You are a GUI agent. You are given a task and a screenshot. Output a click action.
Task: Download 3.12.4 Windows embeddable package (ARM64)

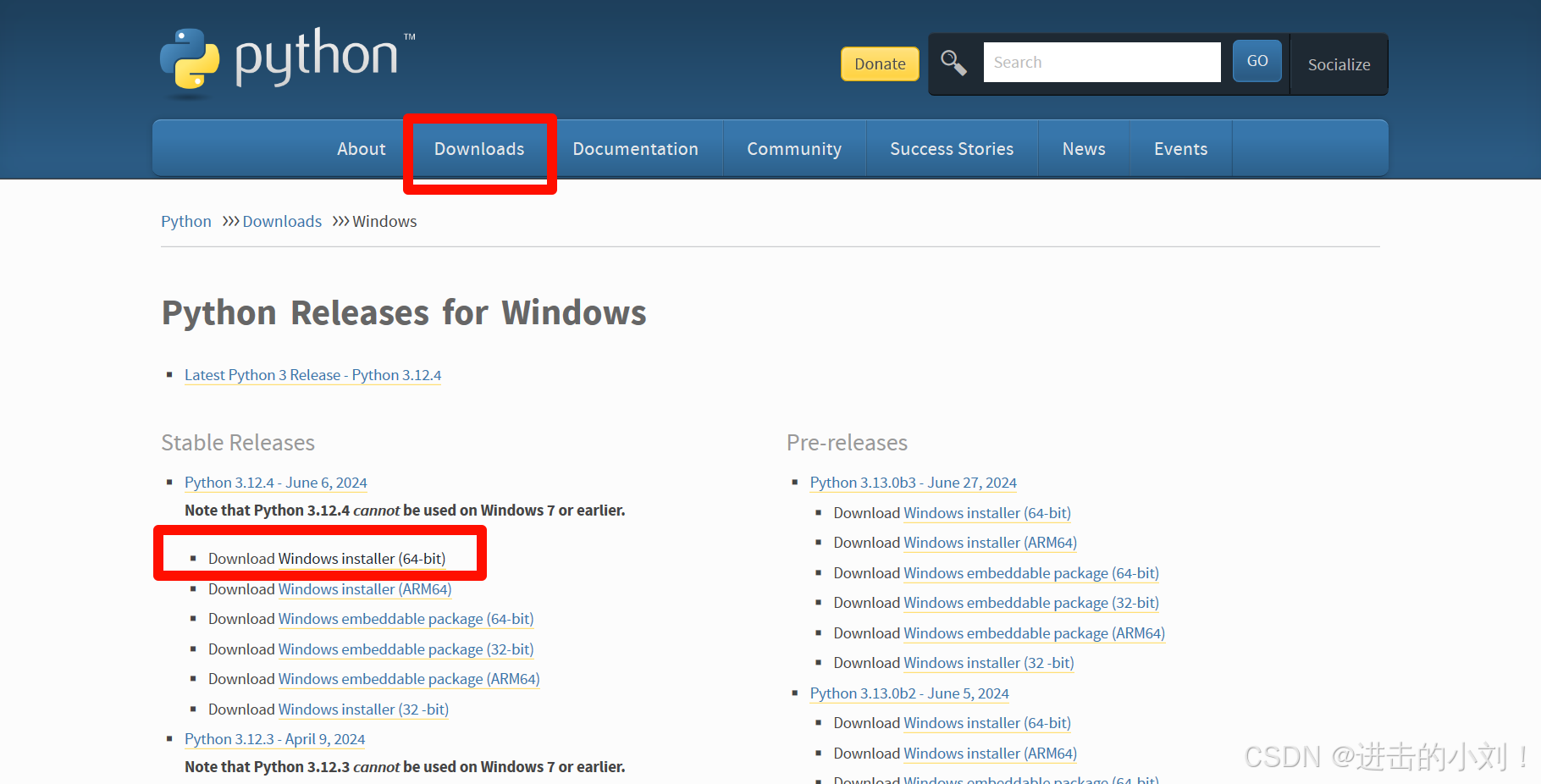409,679
